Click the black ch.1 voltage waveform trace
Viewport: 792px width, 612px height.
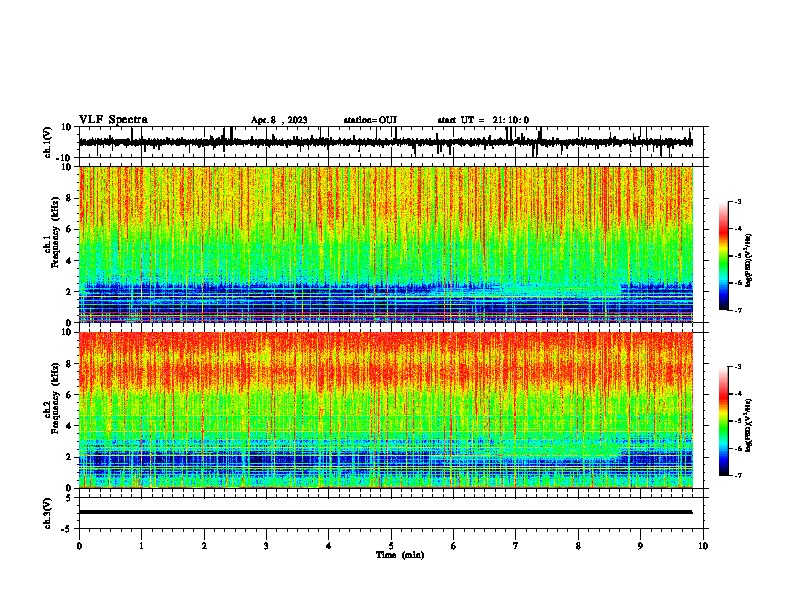[386, 142]
